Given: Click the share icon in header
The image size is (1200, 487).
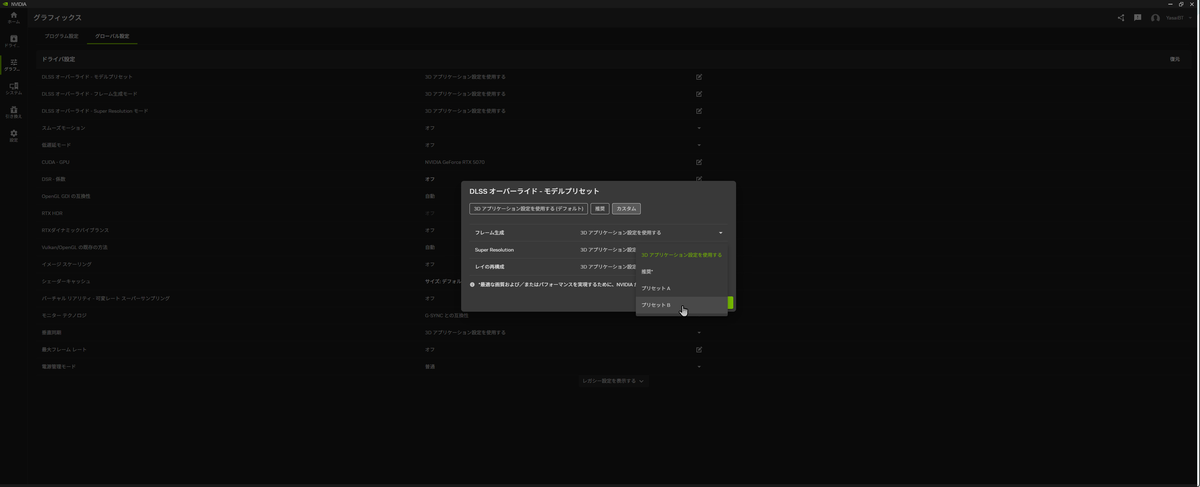Looking at the screenshot, I should [1121, 17].
